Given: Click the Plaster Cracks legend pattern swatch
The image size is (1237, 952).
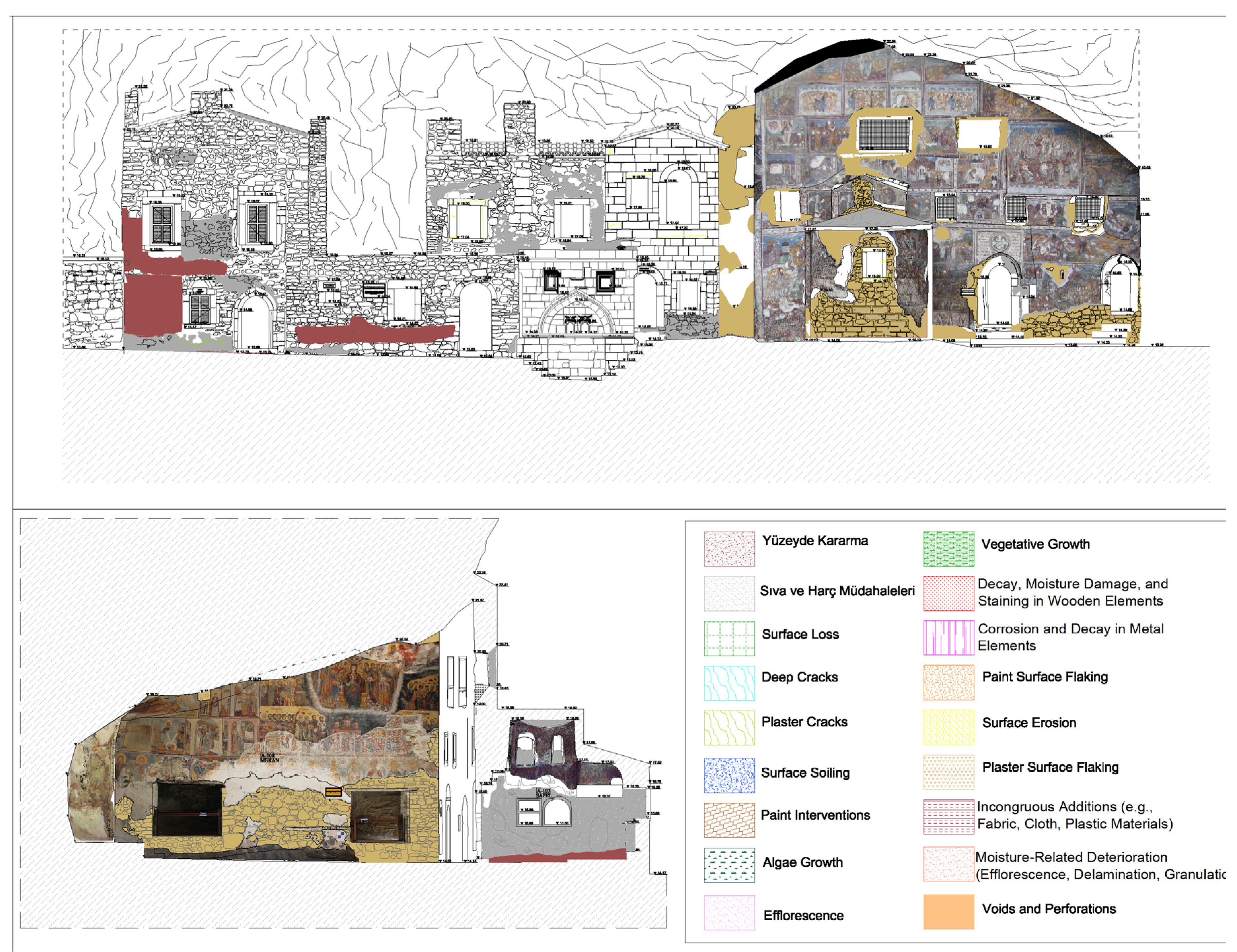Looking at the screenshot, I should pyautogui.click(x=729, y=728).
